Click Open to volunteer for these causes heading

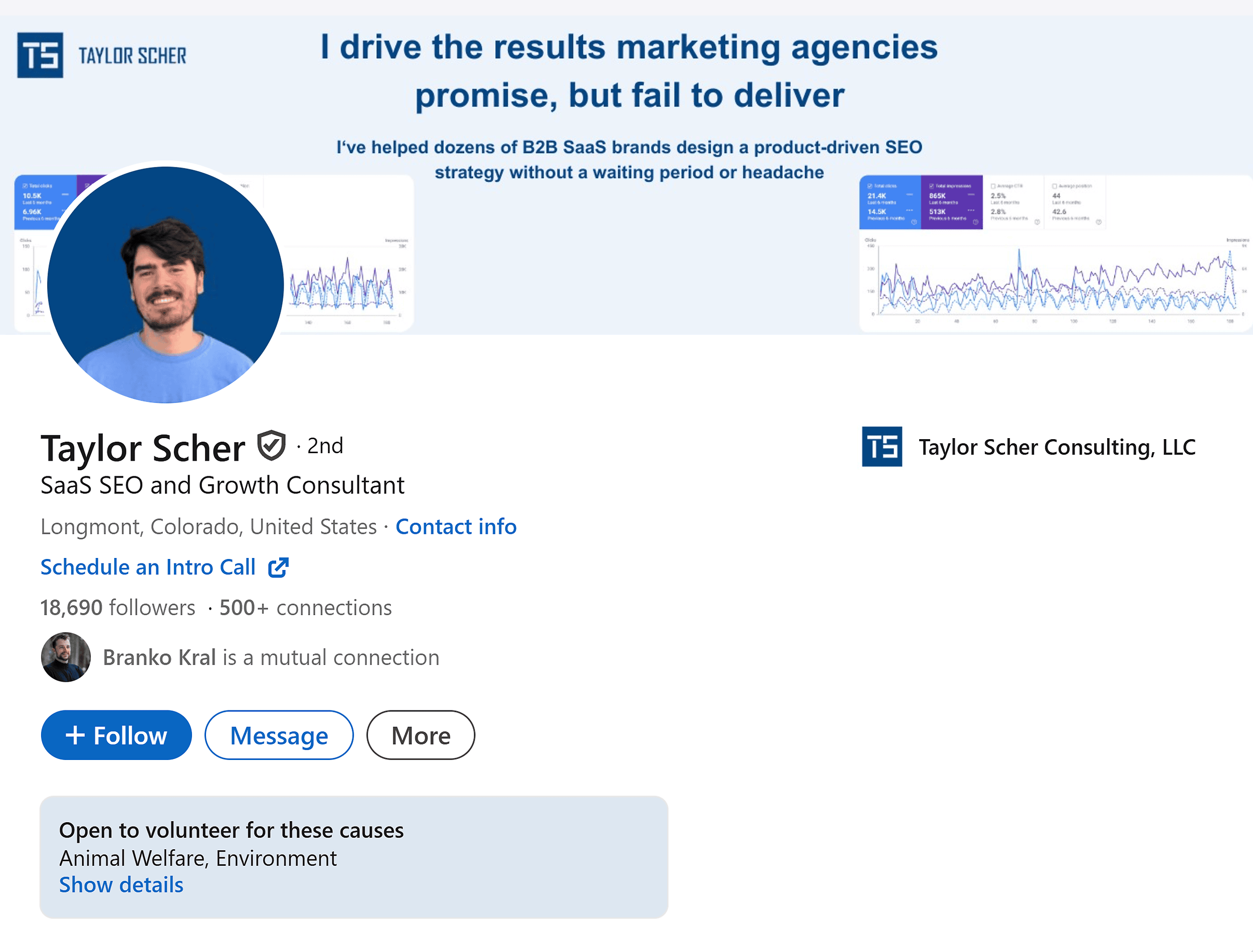pos(231,830)
